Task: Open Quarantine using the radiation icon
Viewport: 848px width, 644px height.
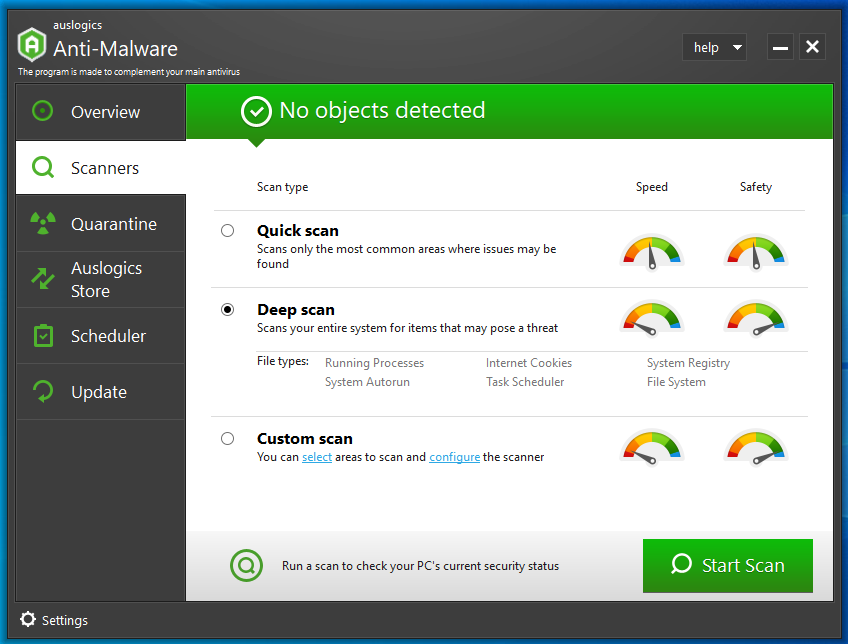Action: coord(42,222)
